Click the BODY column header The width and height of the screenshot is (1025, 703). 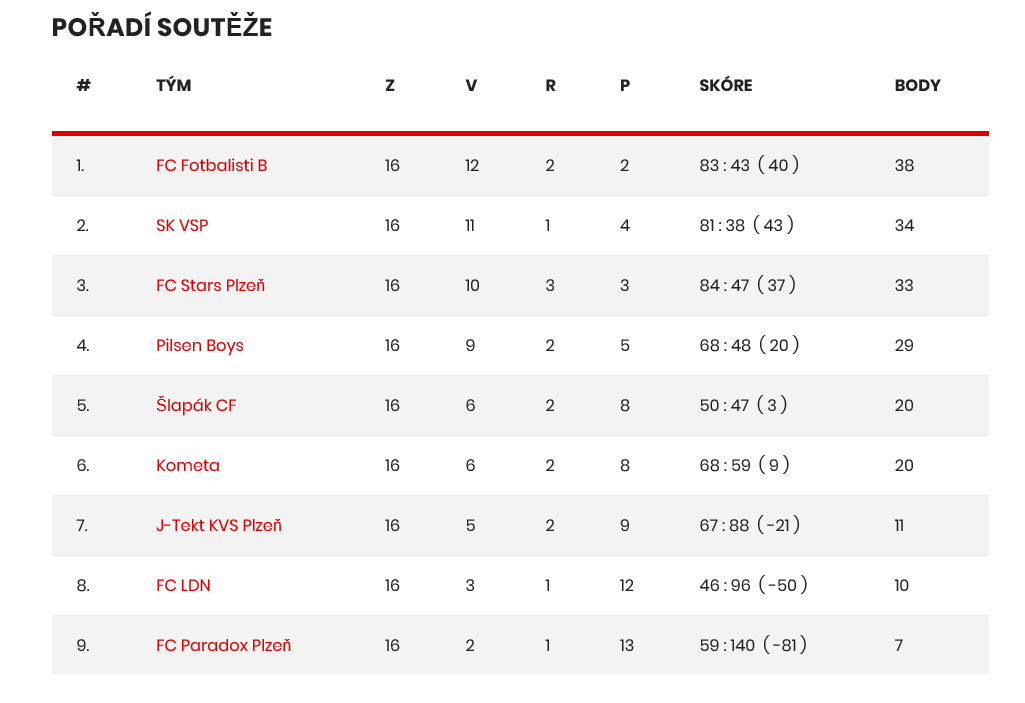point(917,86)
